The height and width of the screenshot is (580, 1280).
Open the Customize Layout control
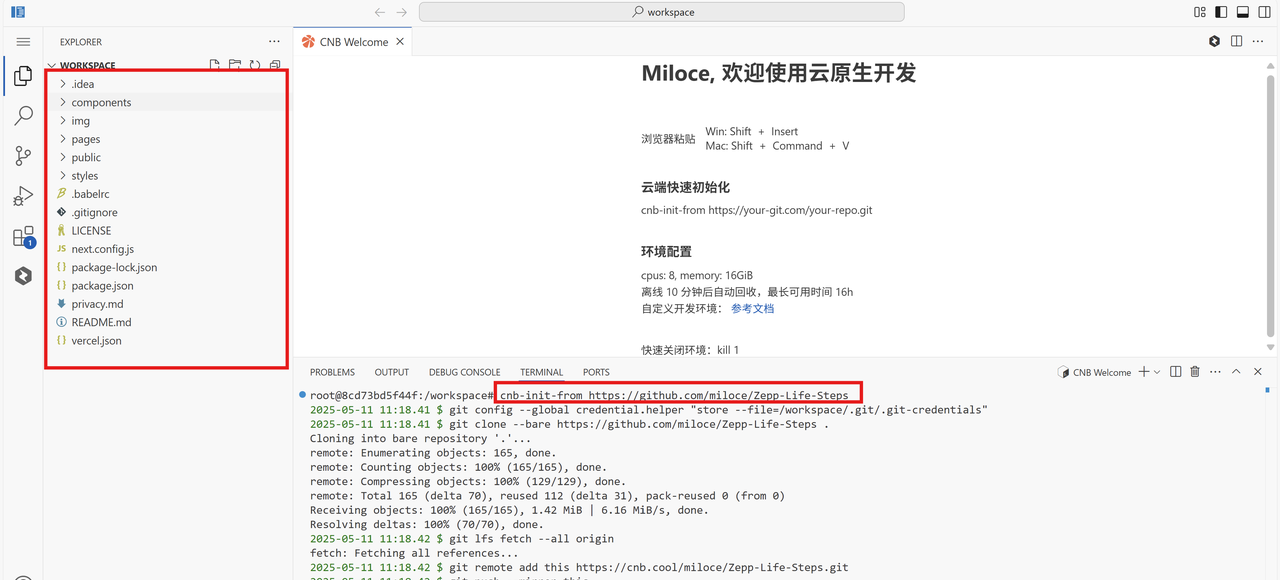click(1200, 12)
